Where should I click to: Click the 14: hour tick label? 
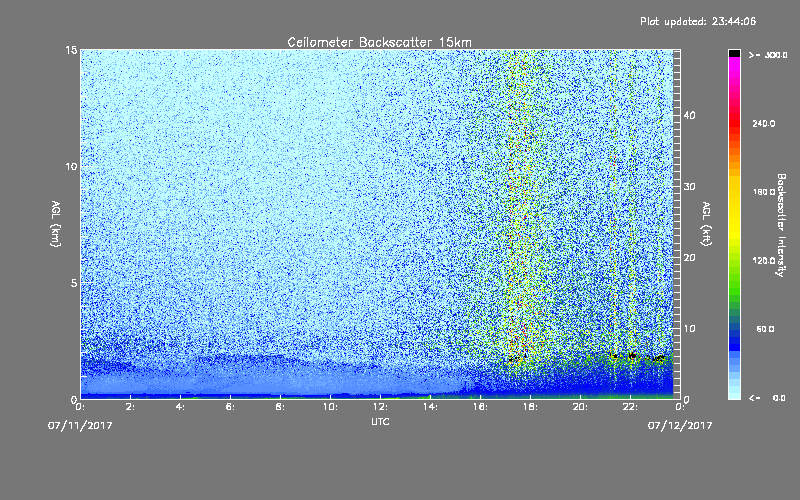(430, 407)
